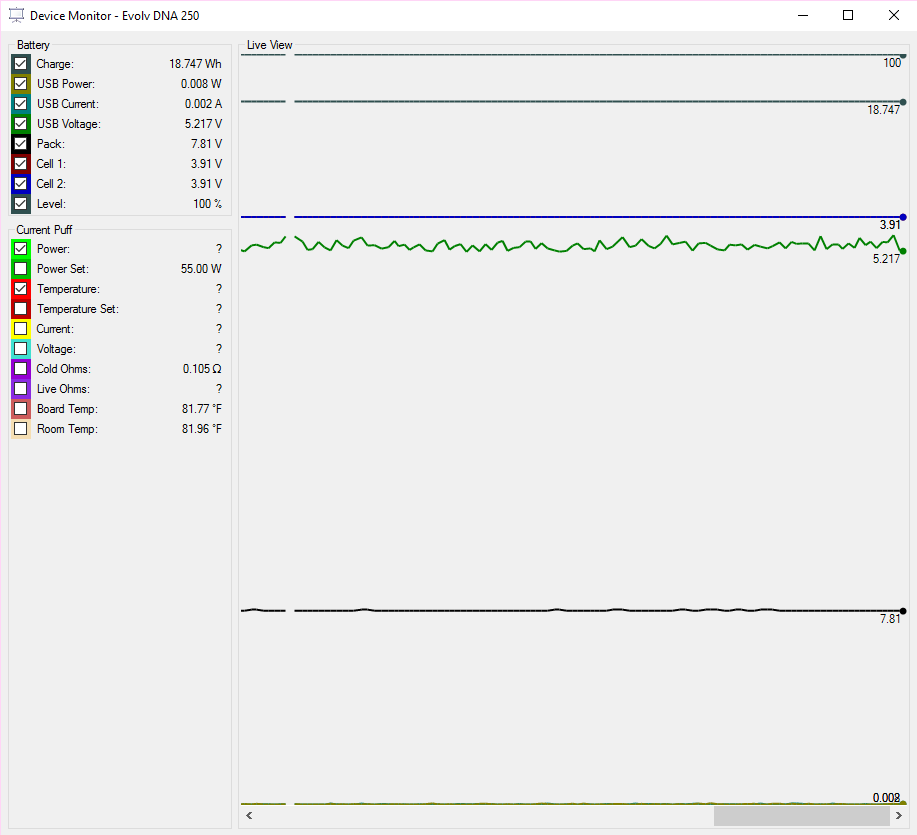Image resolution: width=917 pixels, height=835 pixels.
Task: Uncheck USB Voltage in Battery panel
Action: (x=21, y=124)
